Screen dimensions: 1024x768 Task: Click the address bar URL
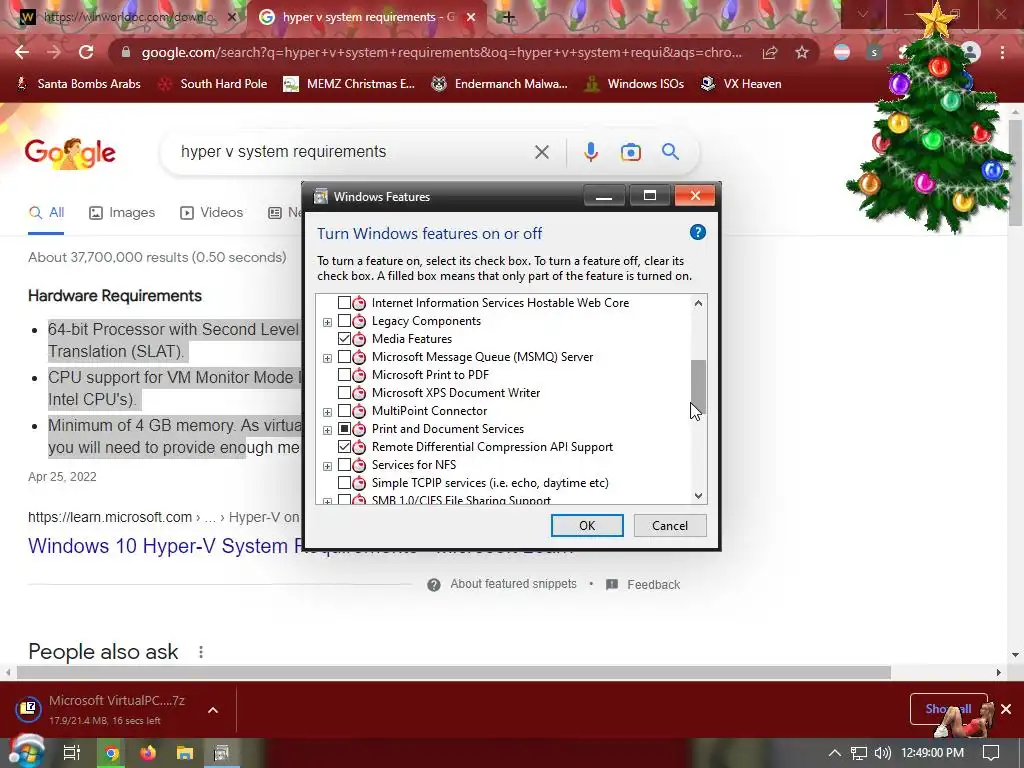point(441,52)
